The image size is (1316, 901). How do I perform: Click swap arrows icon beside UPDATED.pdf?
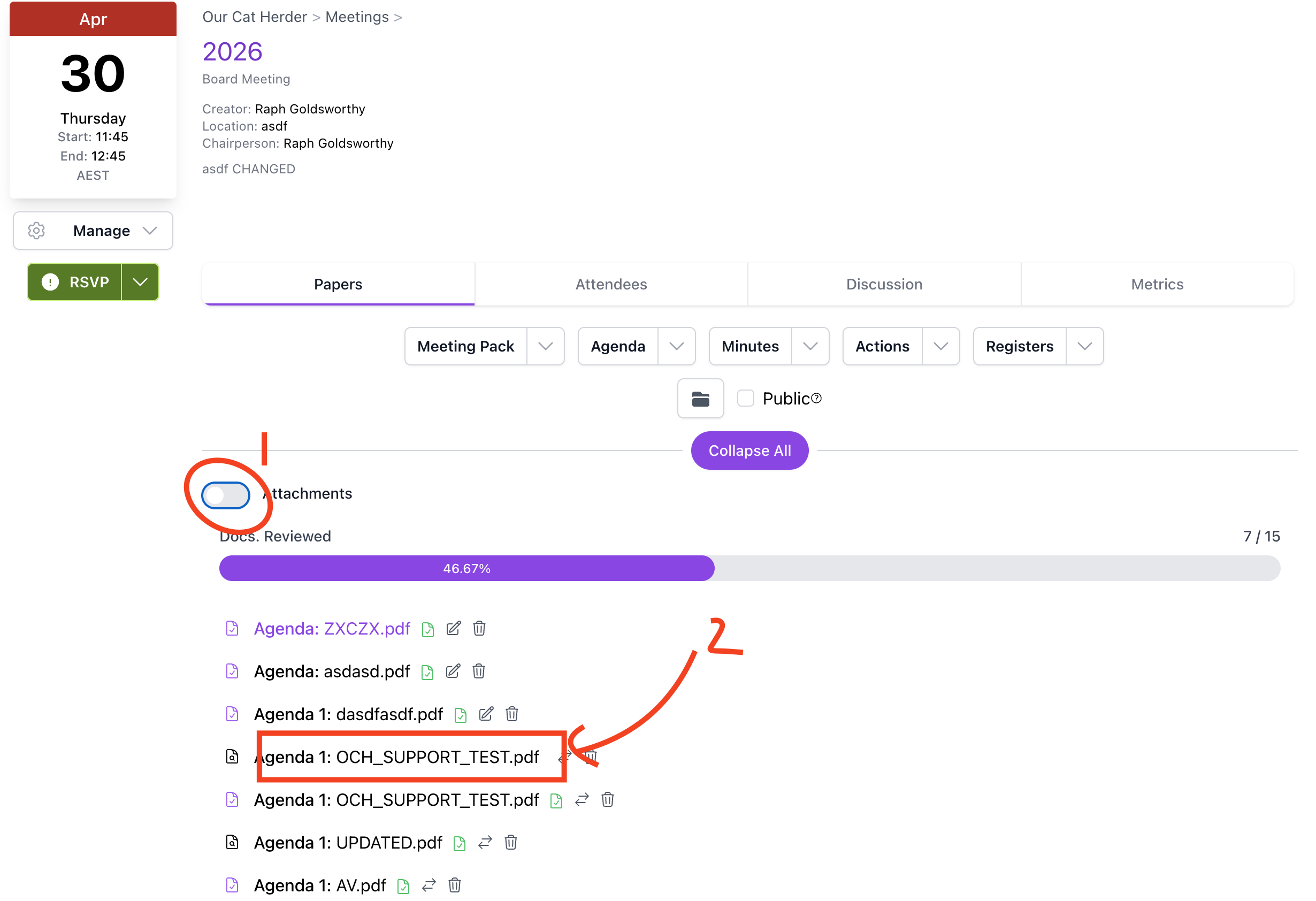[485, 842]
